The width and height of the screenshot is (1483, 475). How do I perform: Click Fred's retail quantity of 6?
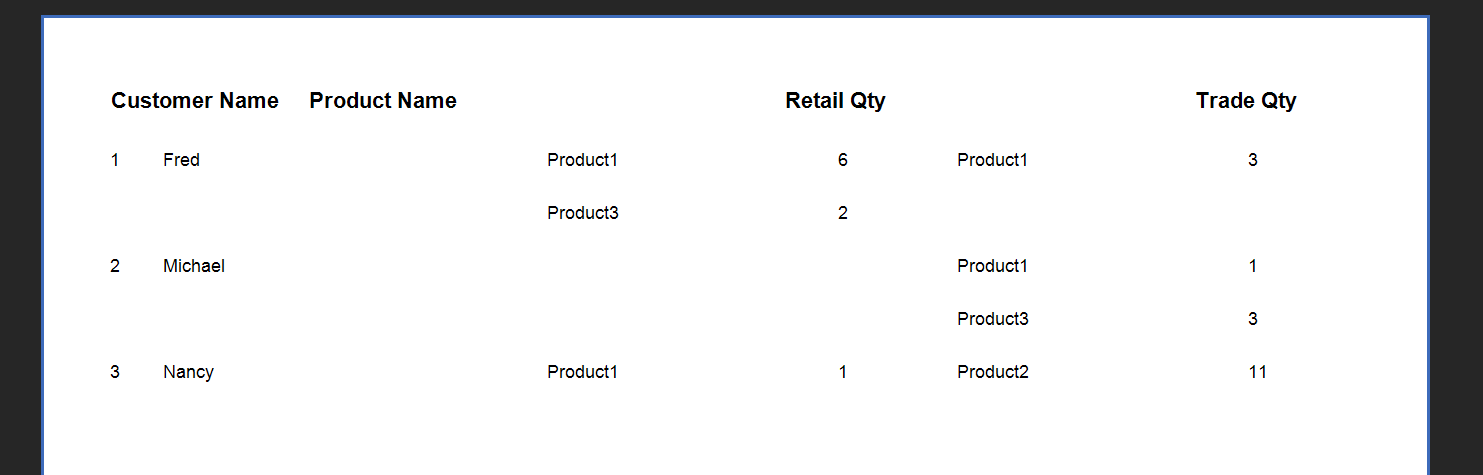click(843, 160)
